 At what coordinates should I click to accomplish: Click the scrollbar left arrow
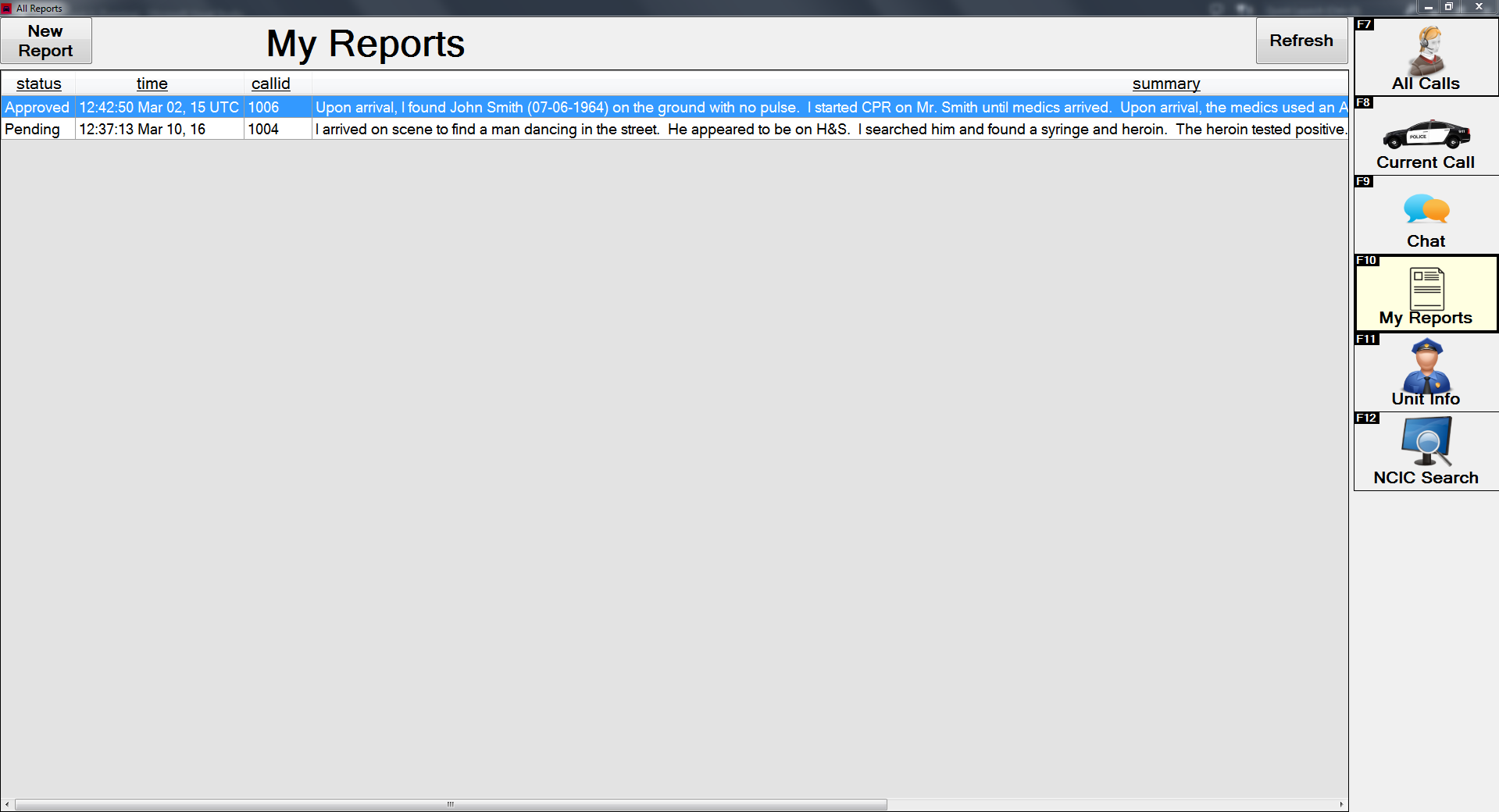pyautogui.click(x=7, y=804)
